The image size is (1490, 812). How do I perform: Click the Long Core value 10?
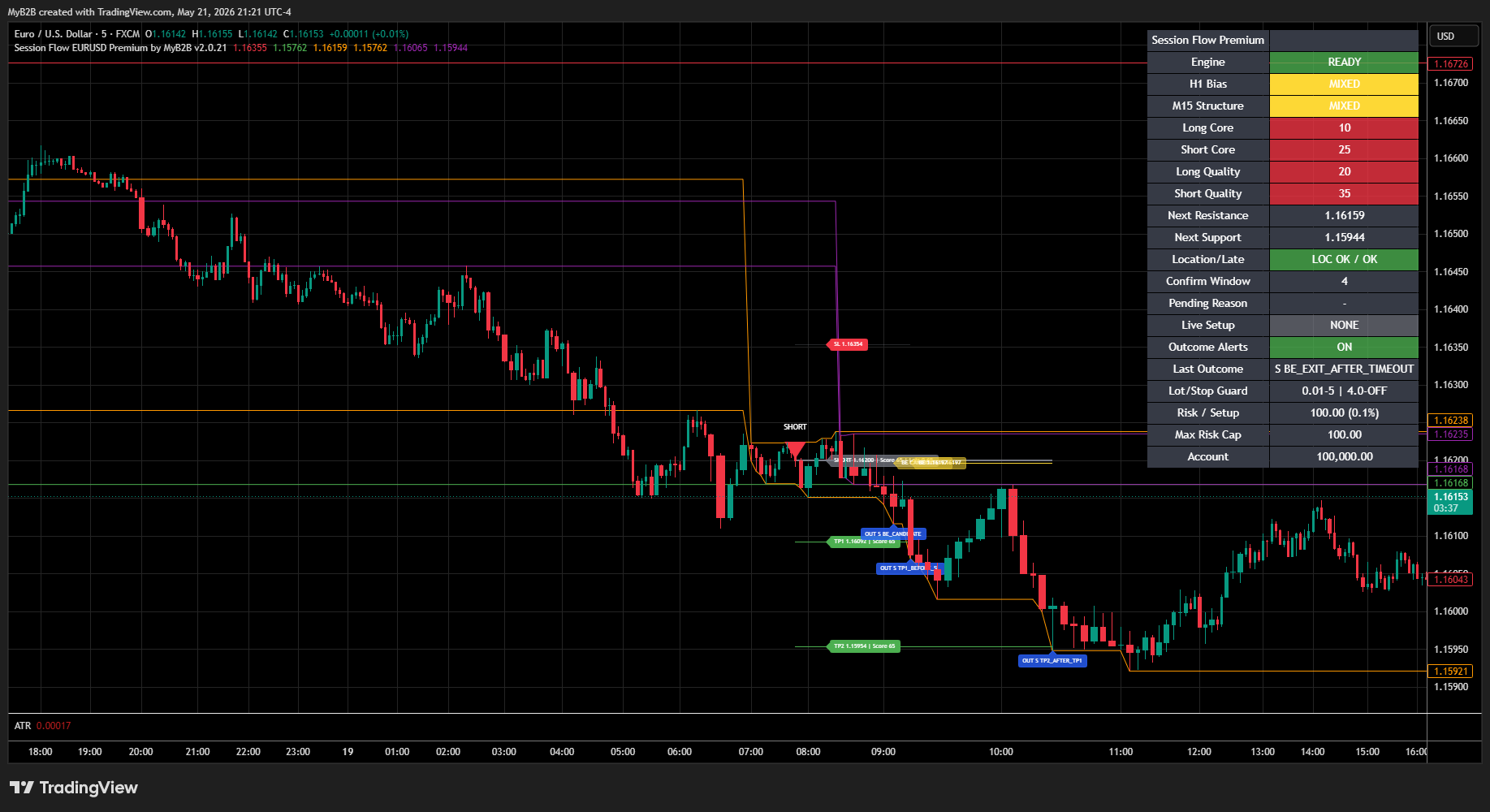pyautogui.click(x=1344, y=127)
